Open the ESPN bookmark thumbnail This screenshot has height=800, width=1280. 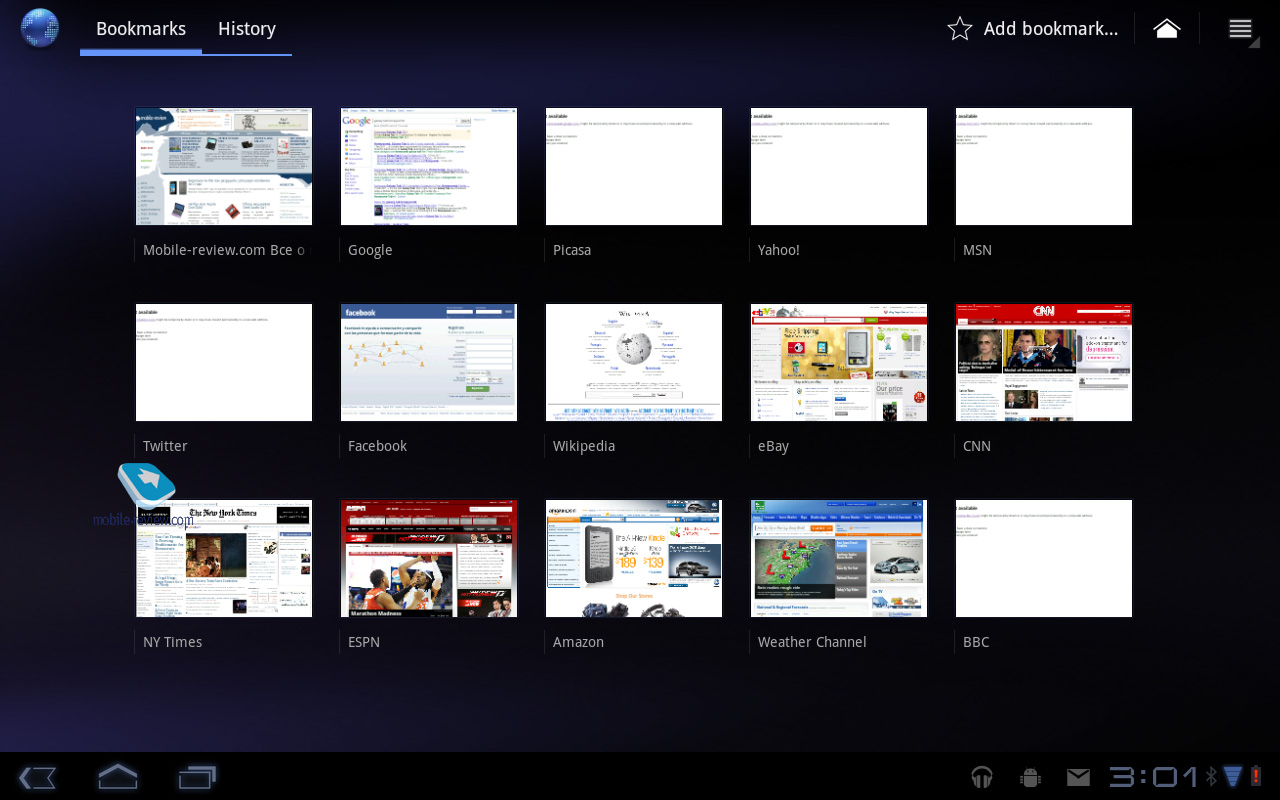tap(429, 559)
